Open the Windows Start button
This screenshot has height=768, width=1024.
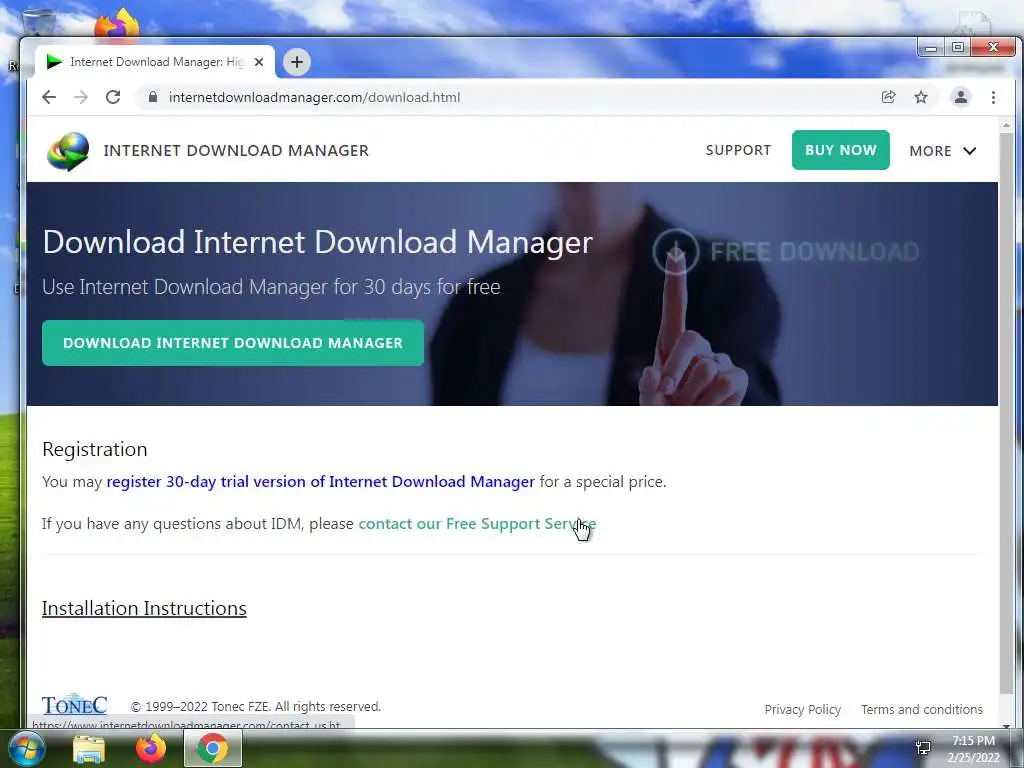26,748
